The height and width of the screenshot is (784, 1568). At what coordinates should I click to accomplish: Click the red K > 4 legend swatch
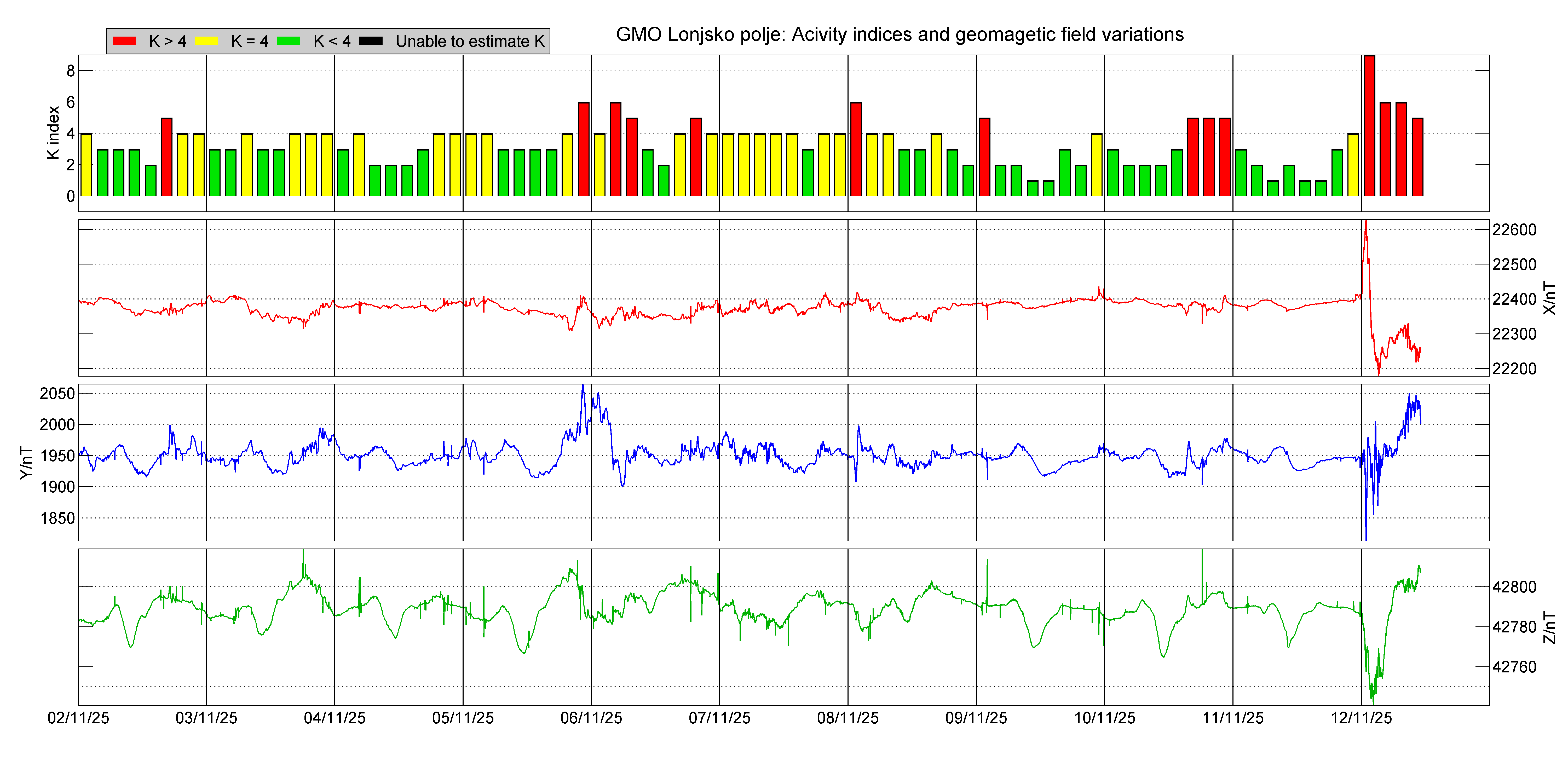point(124,41)
